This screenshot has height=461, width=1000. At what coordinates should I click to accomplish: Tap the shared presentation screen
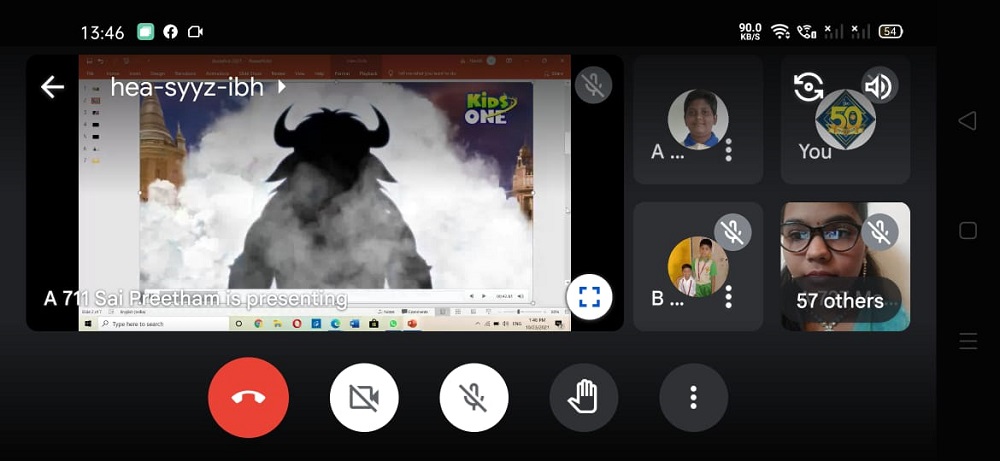coord(325,200)
